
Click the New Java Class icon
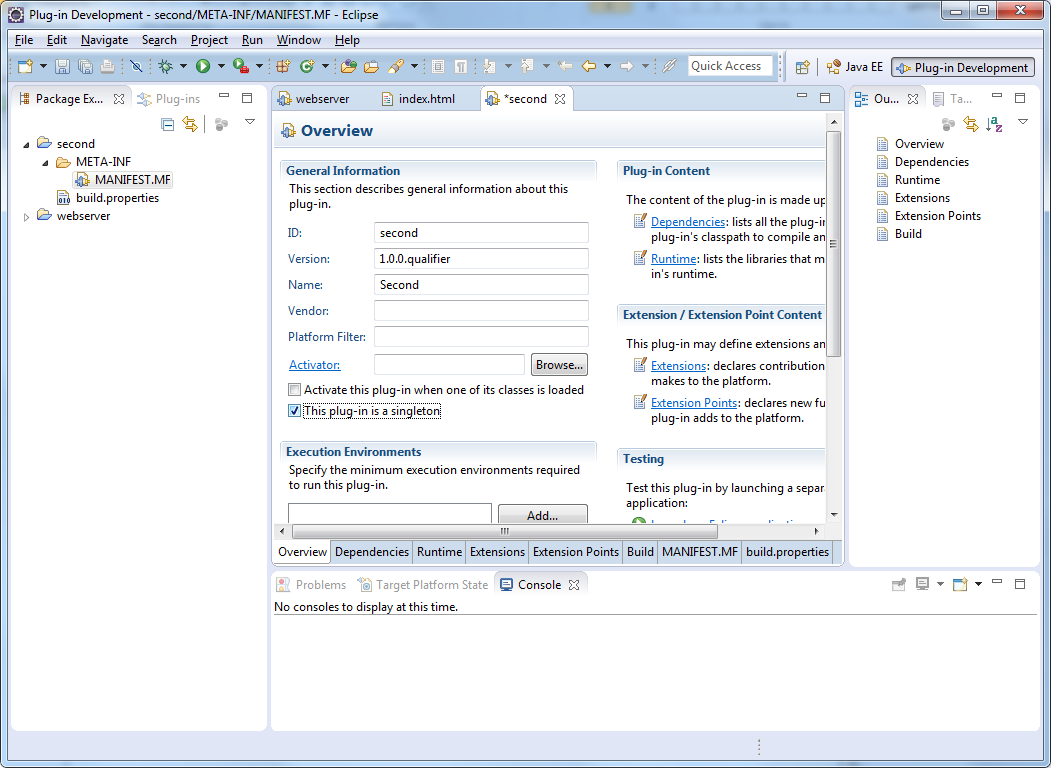pyautogui.click(x=307, y=66)
